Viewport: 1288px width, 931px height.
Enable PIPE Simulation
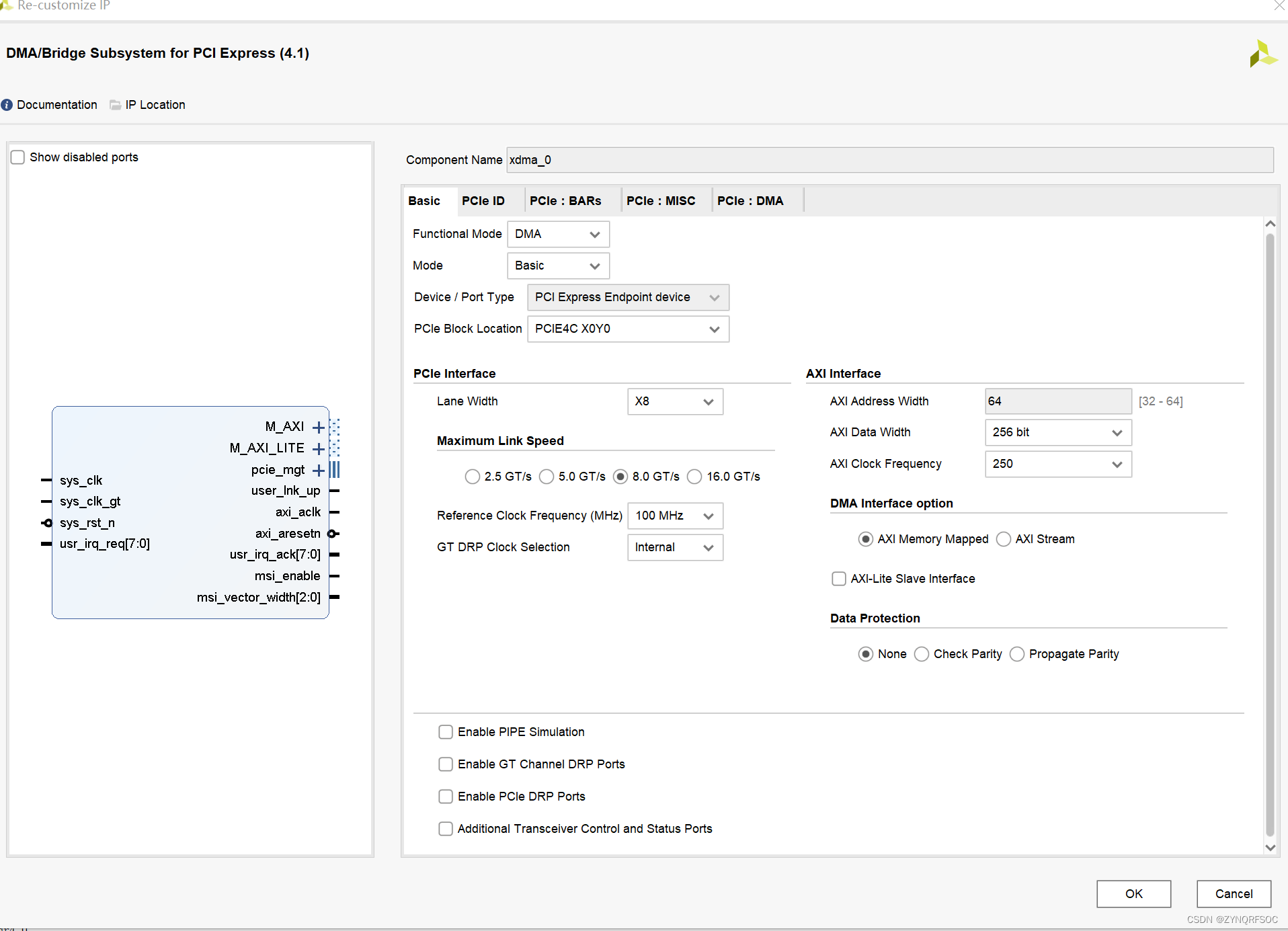(x=446, y=731)
